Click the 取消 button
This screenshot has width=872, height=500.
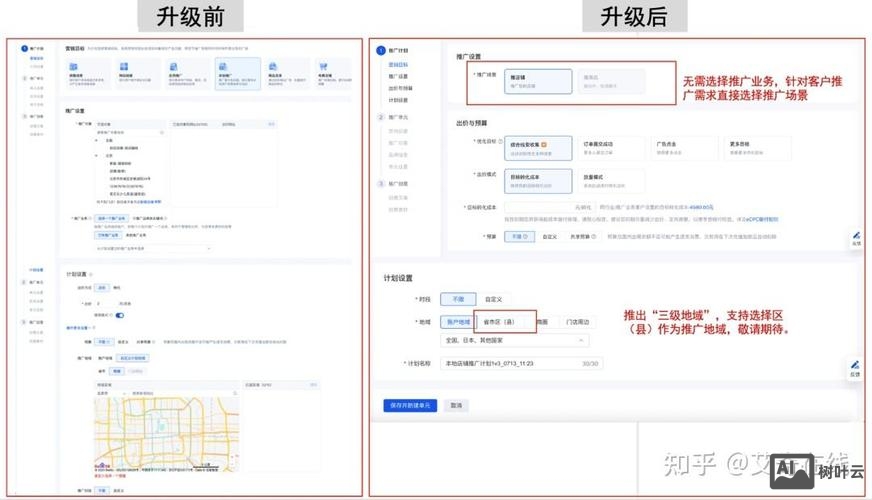coord(456,405)
